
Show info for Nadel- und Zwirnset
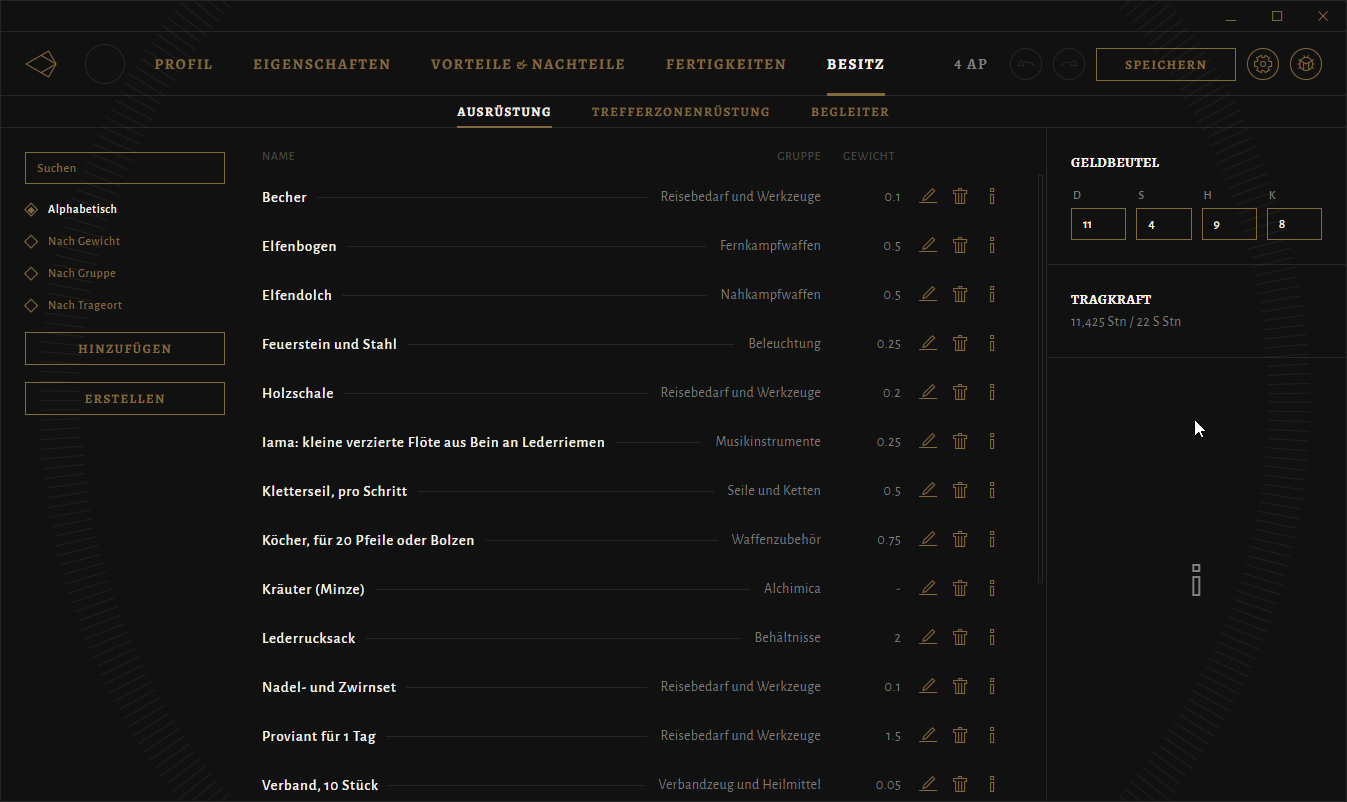[992, 686]
